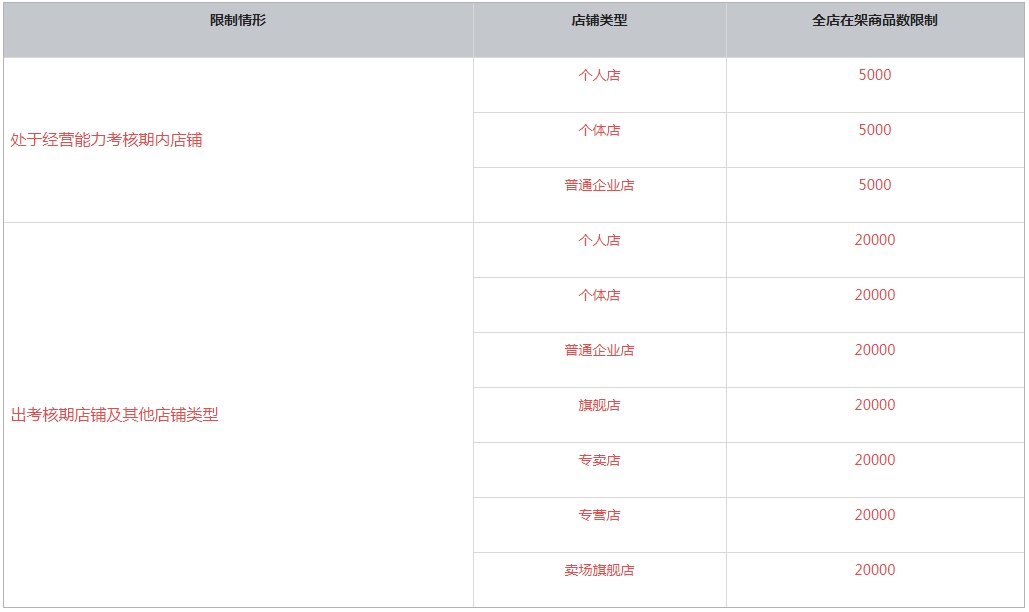Viewport: 1029px width, 612px height.
Task: Click 个人店 in the 5000-limit group
Action: point(599,75)
